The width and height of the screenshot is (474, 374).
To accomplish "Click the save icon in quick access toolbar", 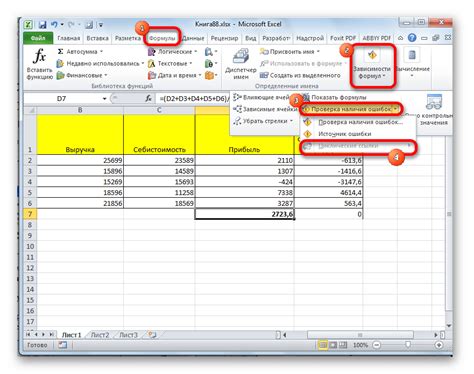I will [42, 25].
